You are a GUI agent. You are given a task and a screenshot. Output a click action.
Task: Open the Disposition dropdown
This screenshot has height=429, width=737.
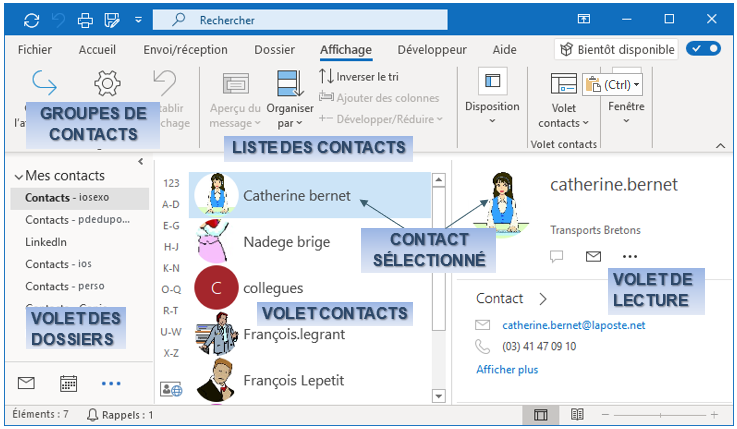coord(492,96)
